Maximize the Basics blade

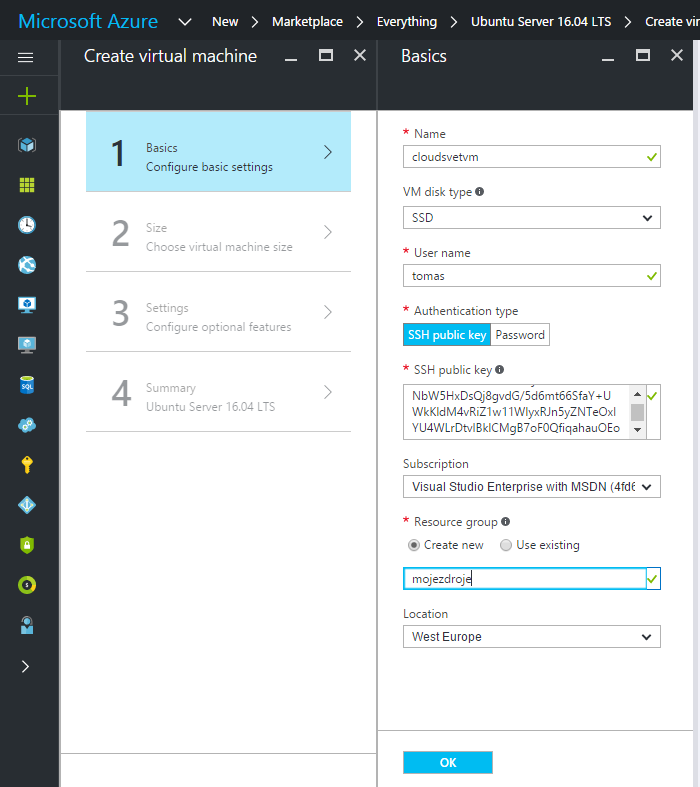pos(643,55)
